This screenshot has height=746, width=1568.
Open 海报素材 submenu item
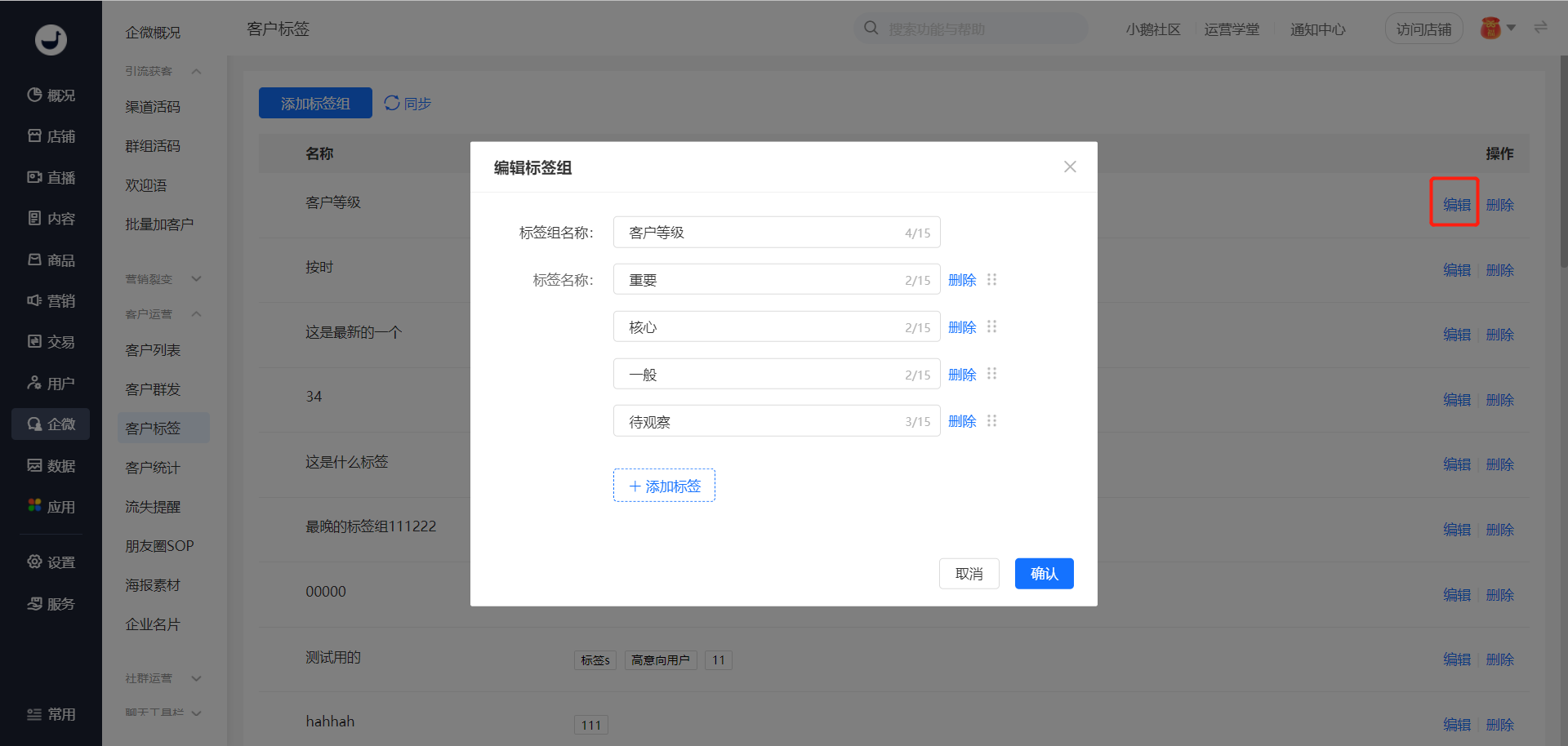(153, 585)
